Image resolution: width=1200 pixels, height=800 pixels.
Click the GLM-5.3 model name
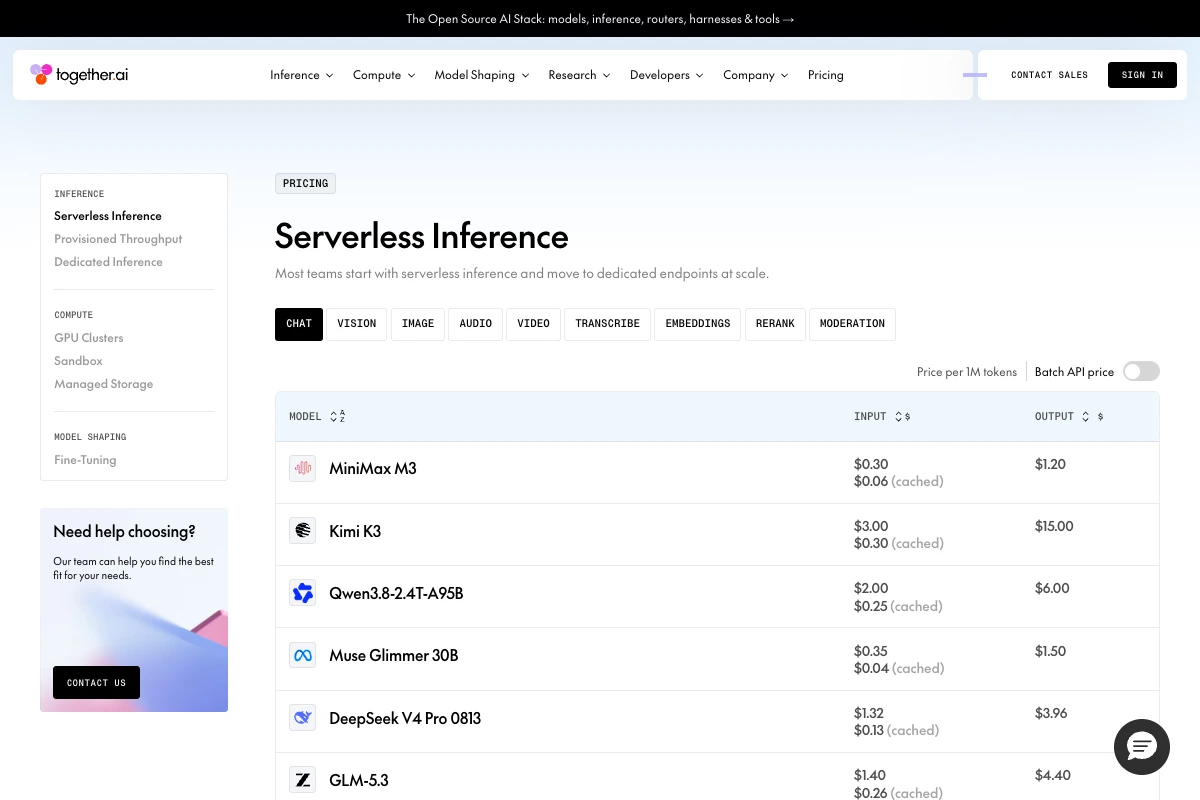point(359,780)
